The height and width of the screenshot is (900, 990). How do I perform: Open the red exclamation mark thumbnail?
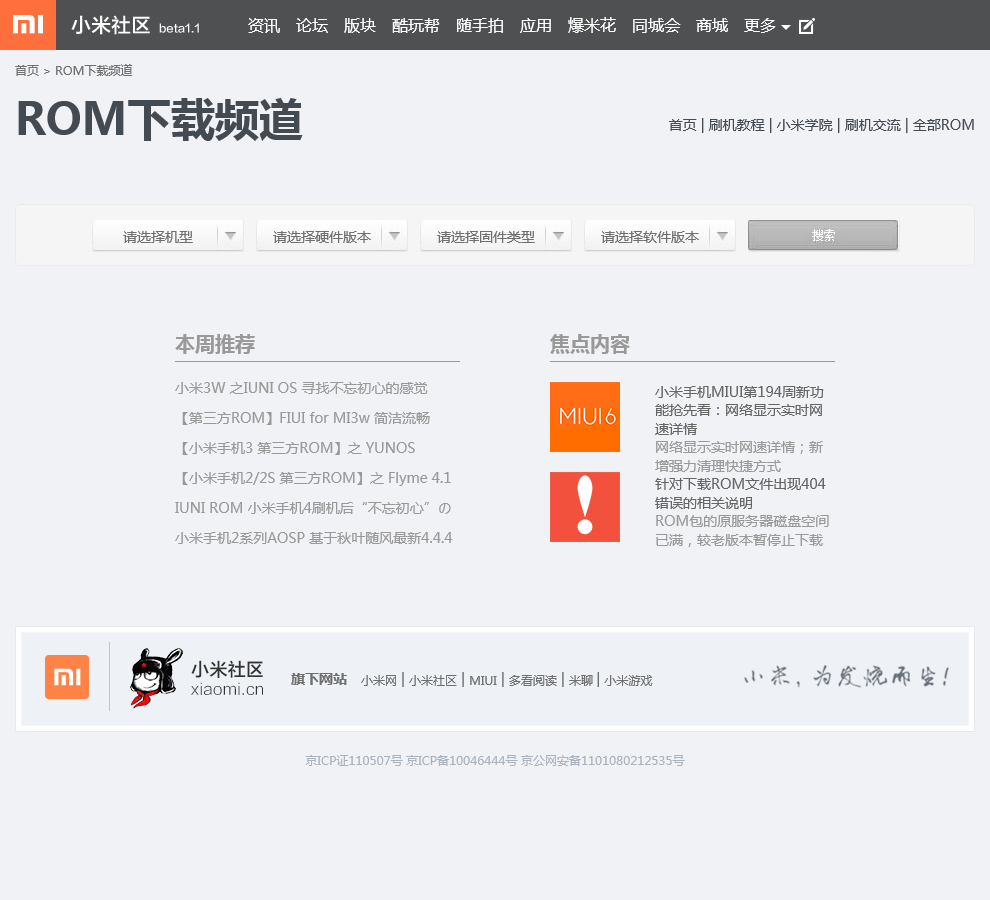point(585,507)
